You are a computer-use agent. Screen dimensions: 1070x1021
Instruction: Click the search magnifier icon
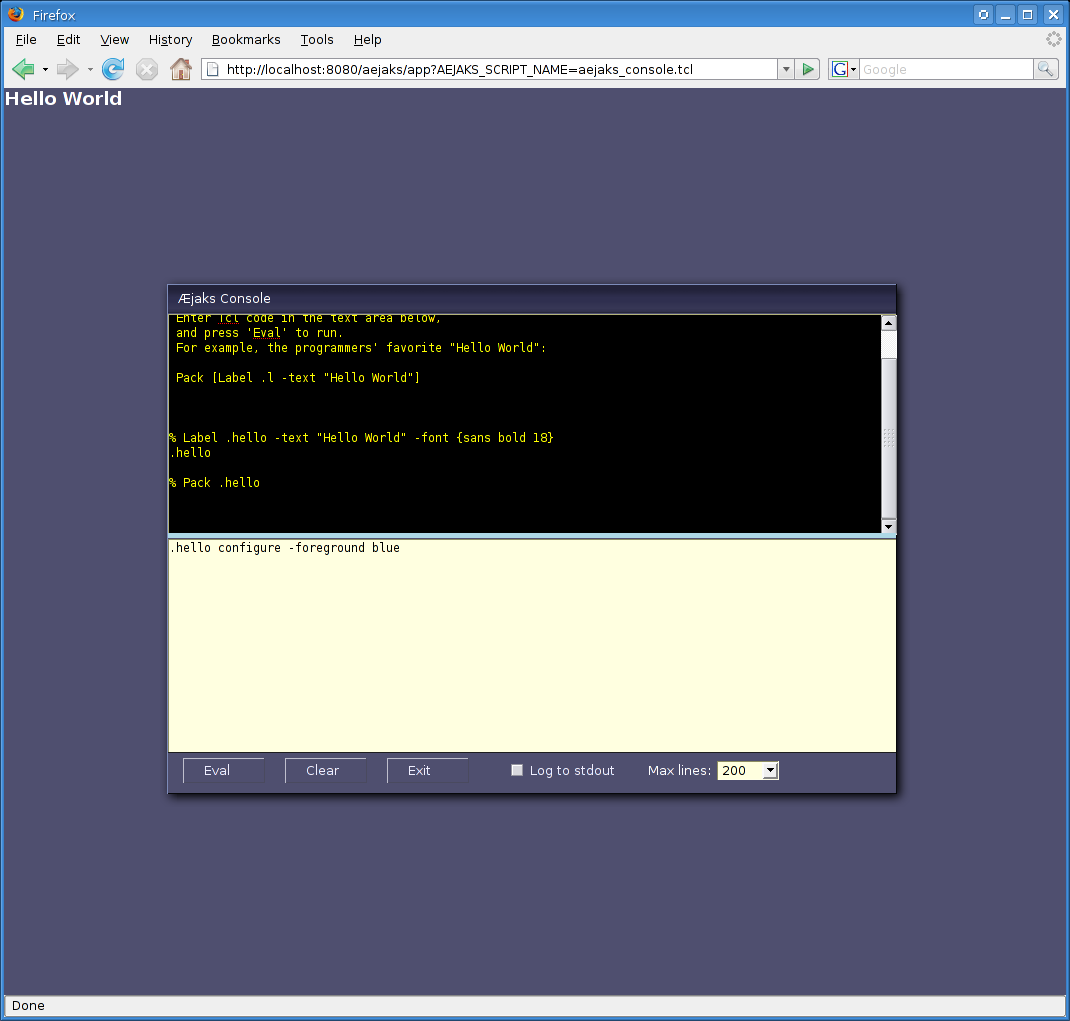click(1045, 69)
